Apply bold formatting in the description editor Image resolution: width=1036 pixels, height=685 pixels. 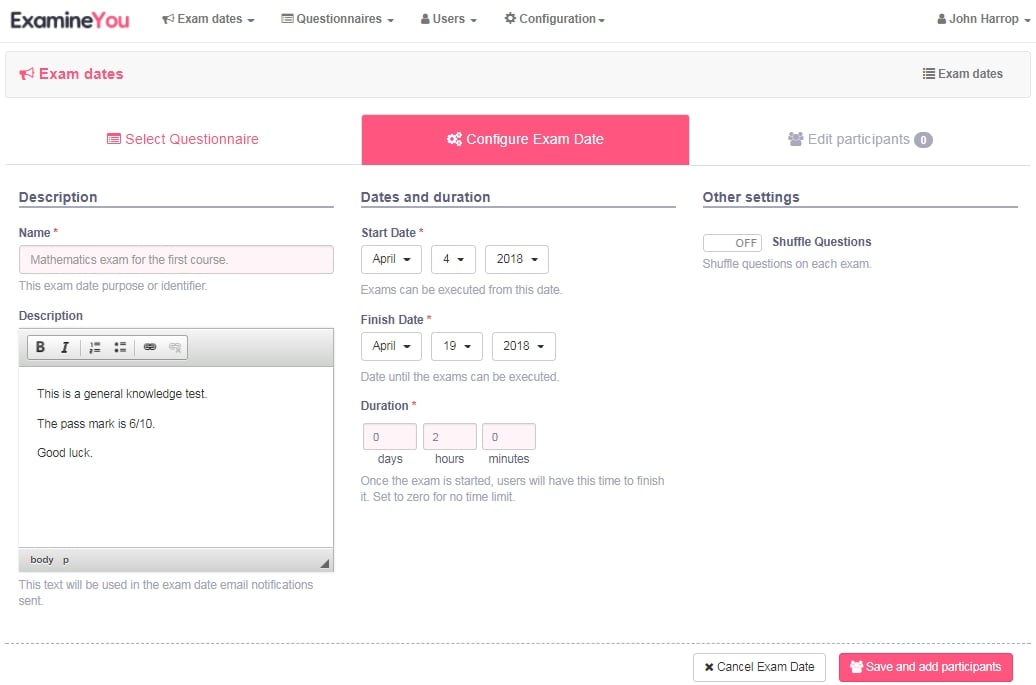click(x=41, y=348)
